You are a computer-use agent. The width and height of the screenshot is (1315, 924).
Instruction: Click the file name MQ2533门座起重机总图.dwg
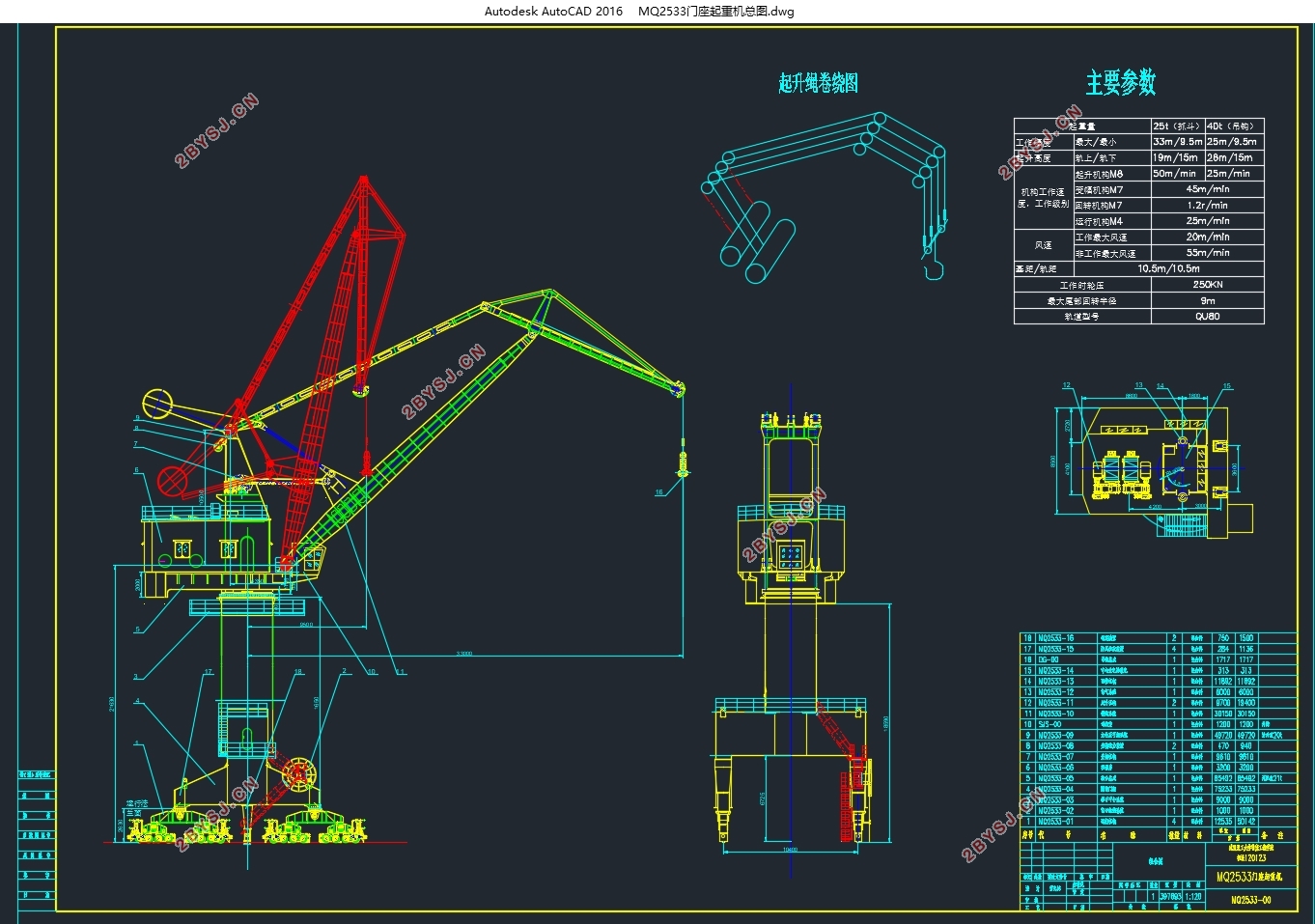[716, 12]
